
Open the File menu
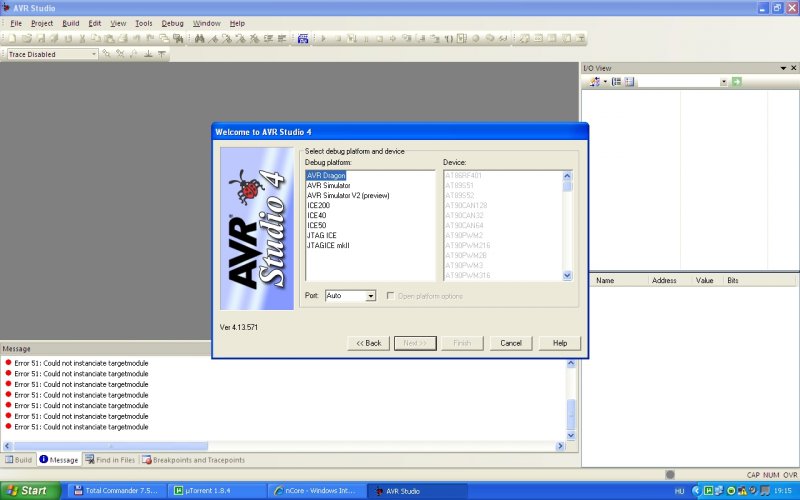point(16,23)
